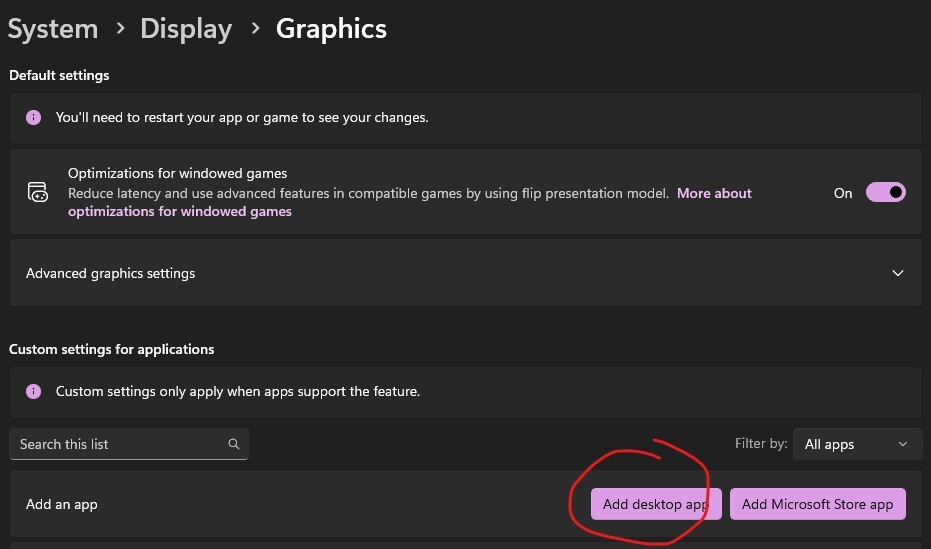Click the Graphics page title
The image size is (931, 549).
tap(331, 29)
